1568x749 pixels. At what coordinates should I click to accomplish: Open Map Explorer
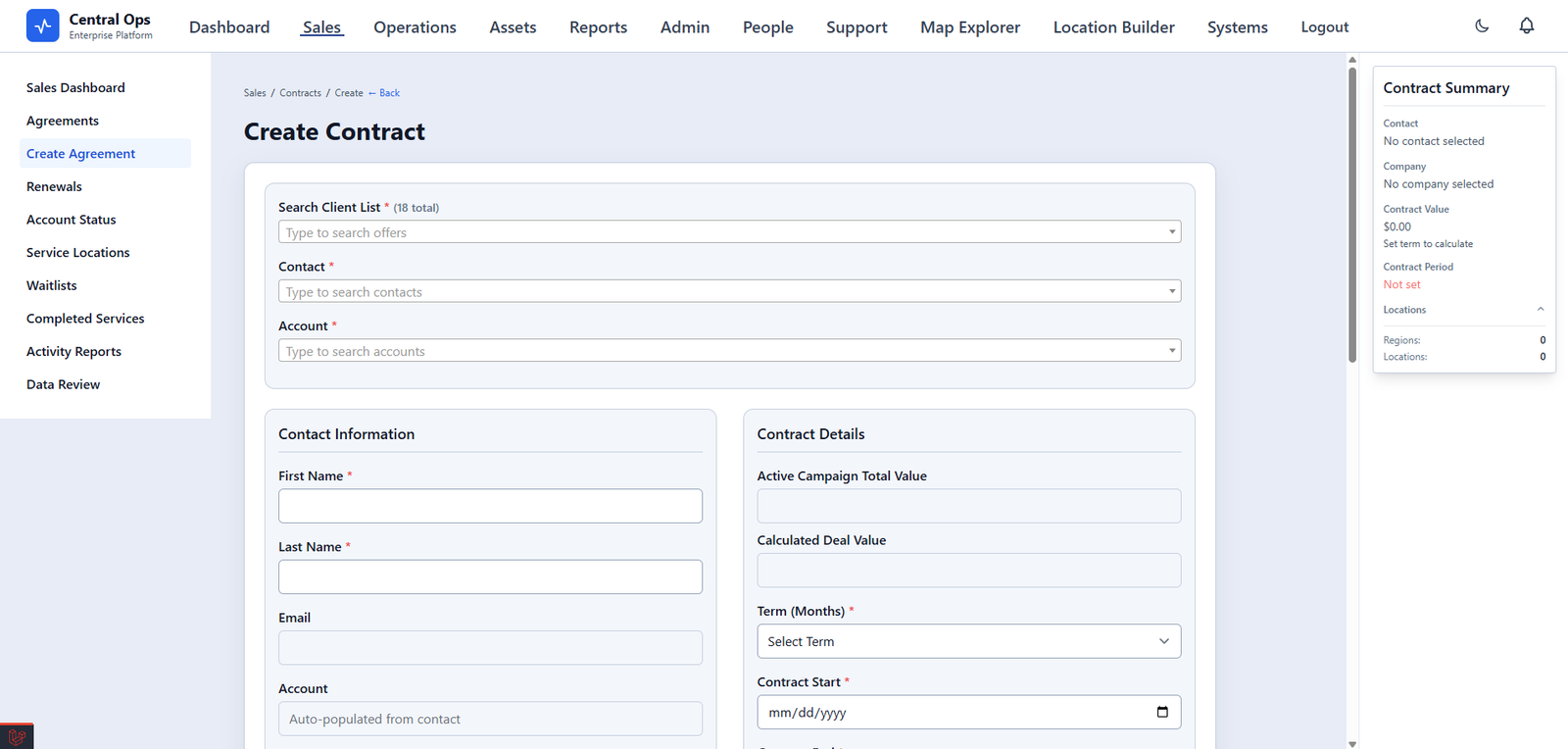970,27
